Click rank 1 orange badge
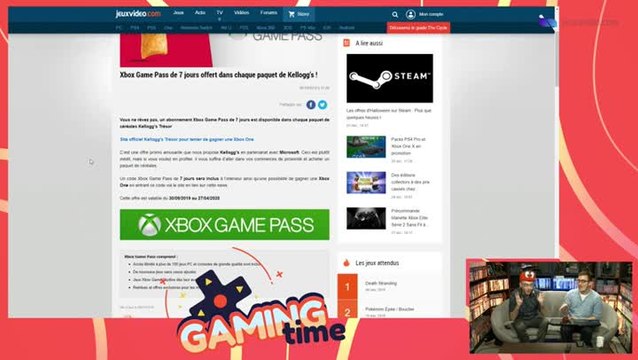The width and height of the screenshot is (638, 360). [x=347, y=287]
